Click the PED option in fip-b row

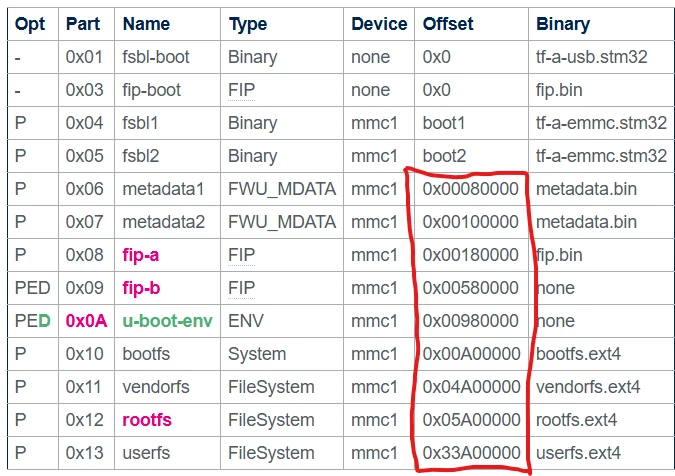pos(33,288)
